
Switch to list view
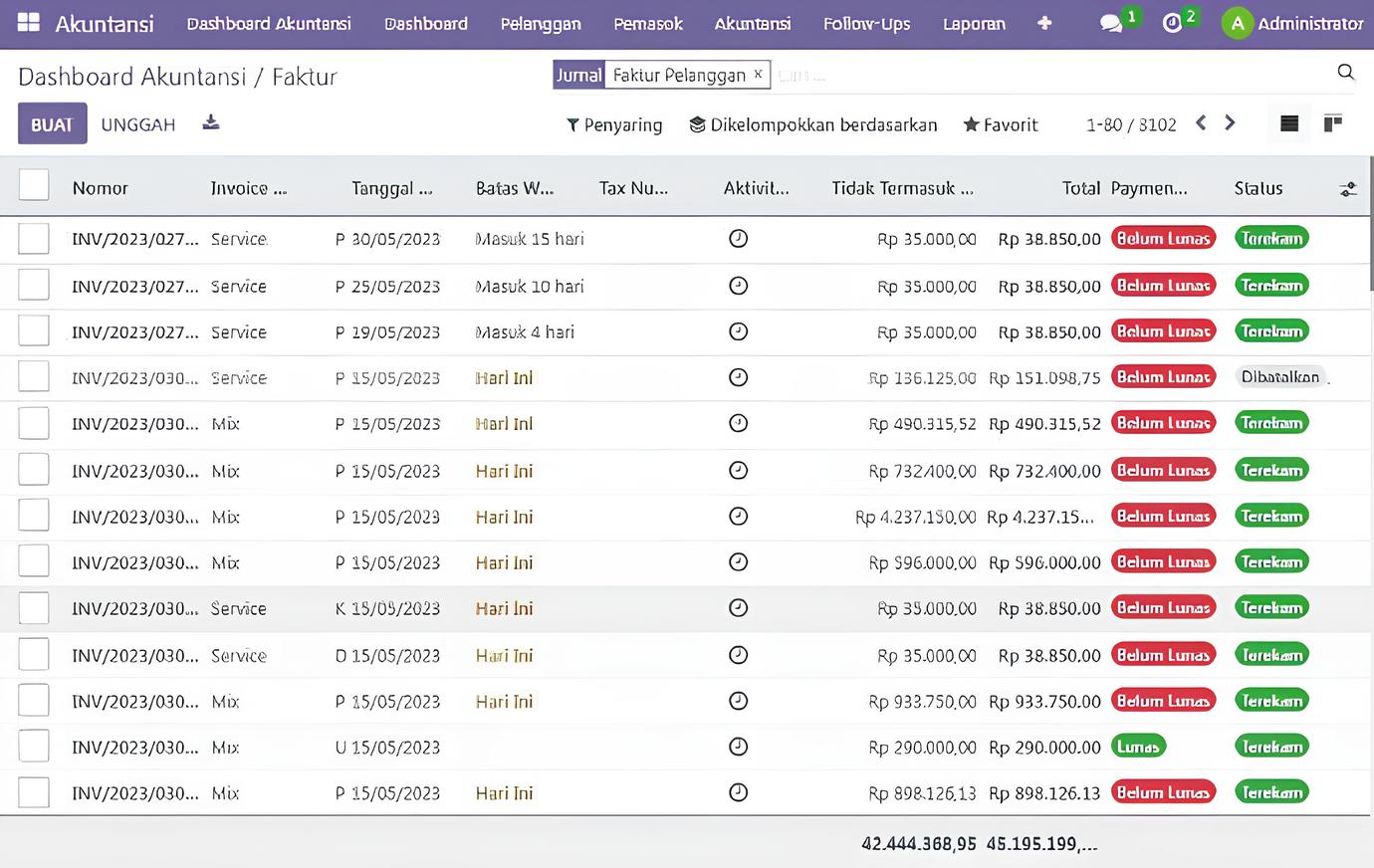click(1288, 123)
